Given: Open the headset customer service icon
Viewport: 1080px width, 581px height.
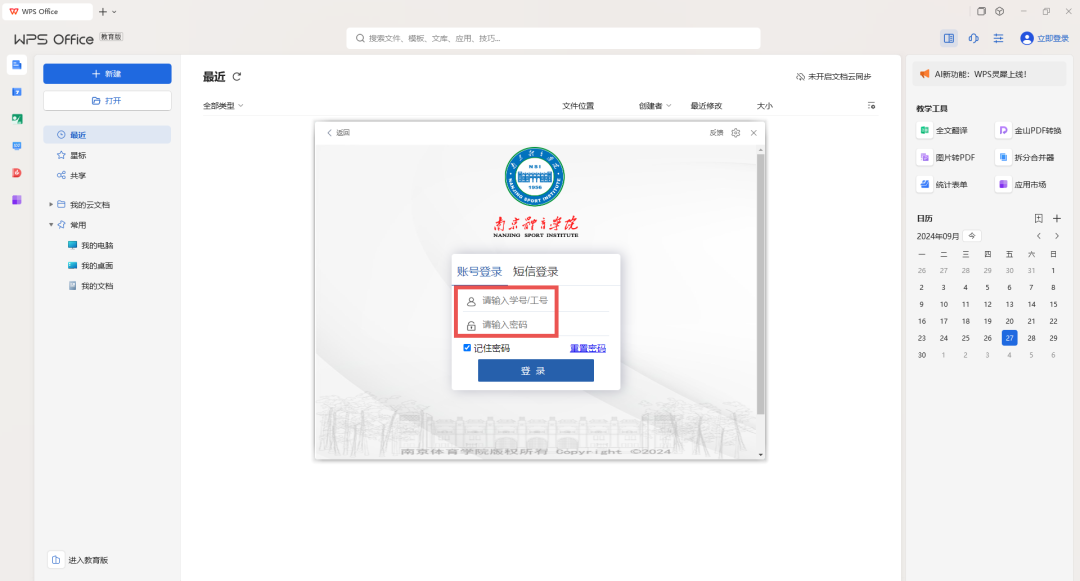Looking at the screenshot, I should tap(973, 39).
